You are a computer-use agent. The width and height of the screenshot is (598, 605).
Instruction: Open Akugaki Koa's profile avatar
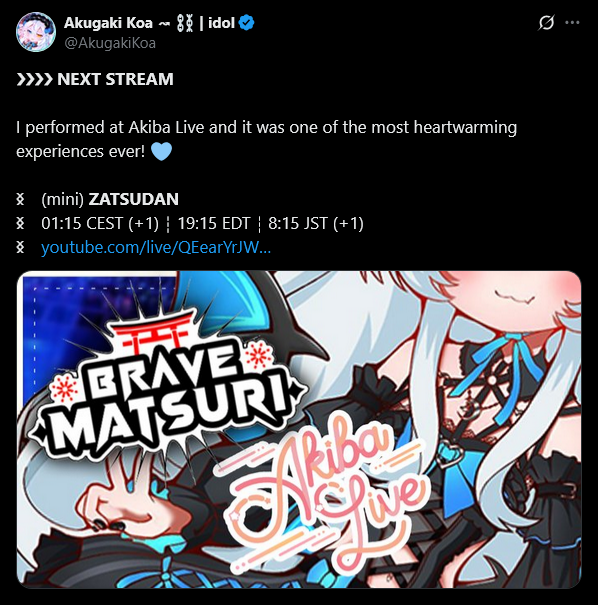(x=35, y=32)
